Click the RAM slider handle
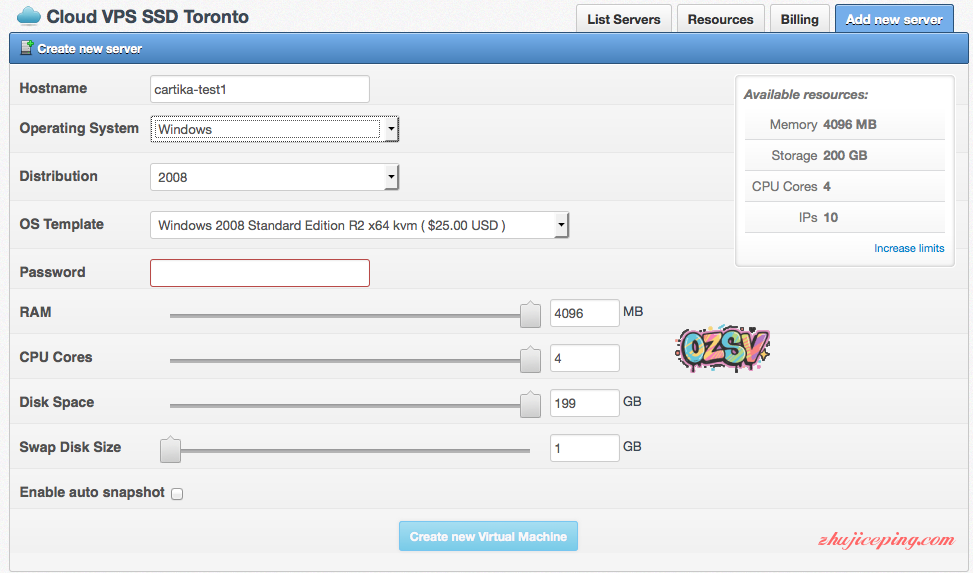This screenshot has height=573, width=973. coord(531,315)
